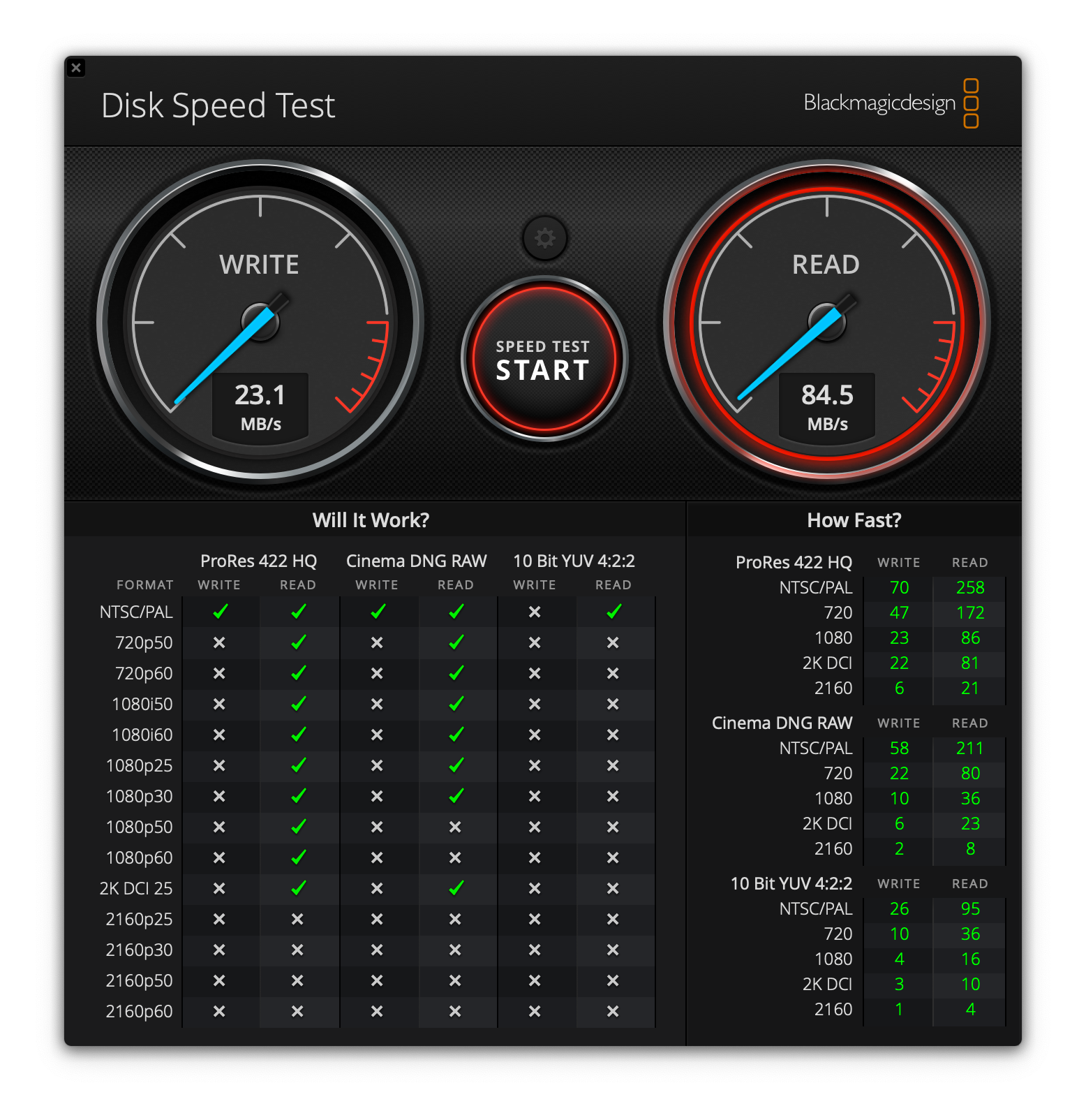Click the Disk Speed Test title

click(x=218, y=106)
